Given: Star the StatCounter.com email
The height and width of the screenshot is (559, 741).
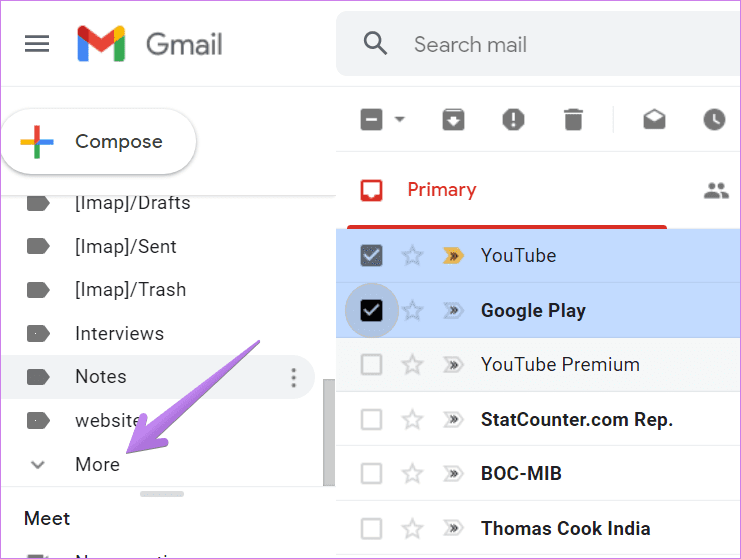Looking at the screenshot, I should (412, 419).
